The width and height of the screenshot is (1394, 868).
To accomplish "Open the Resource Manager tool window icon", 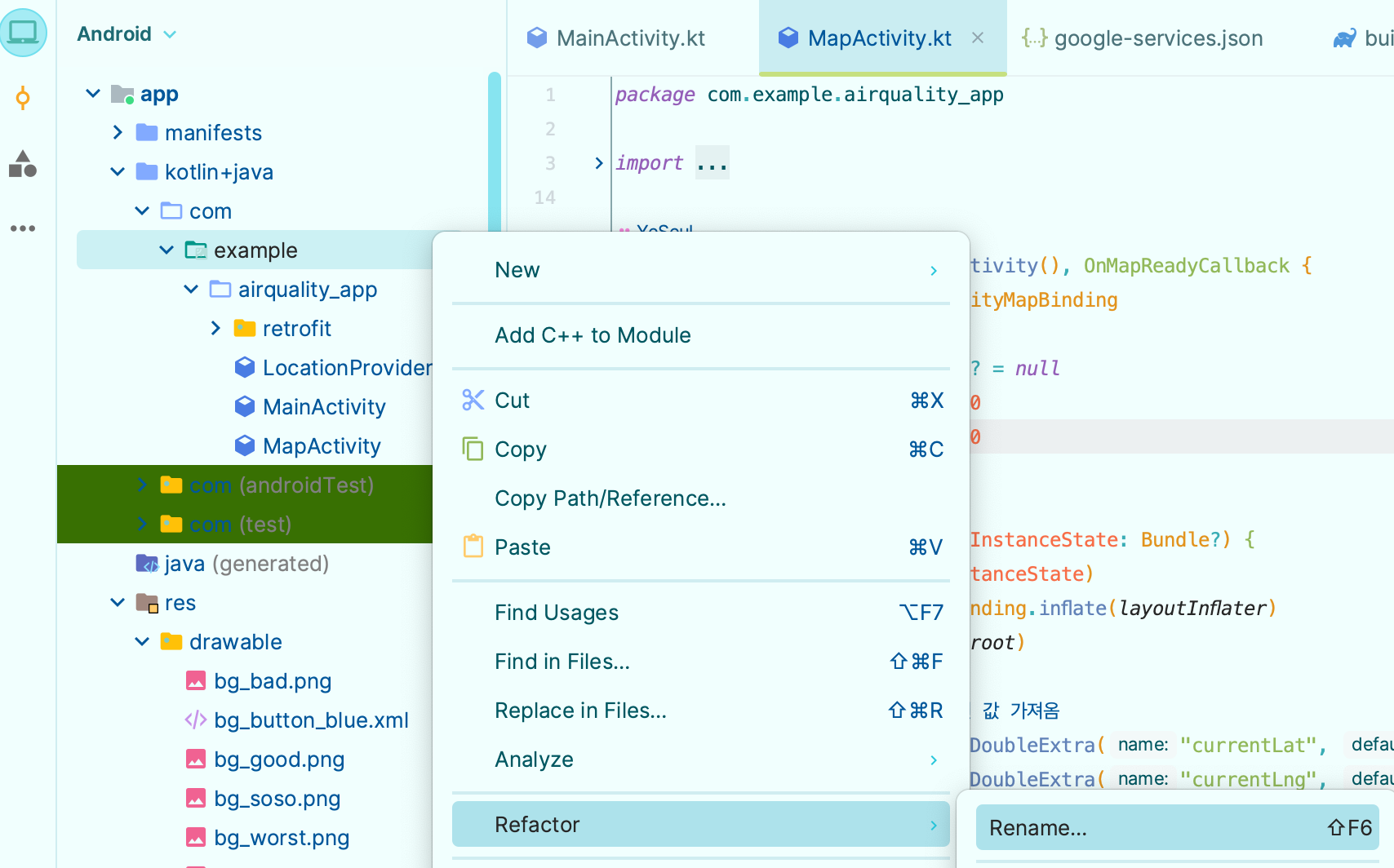I will 23,164.
